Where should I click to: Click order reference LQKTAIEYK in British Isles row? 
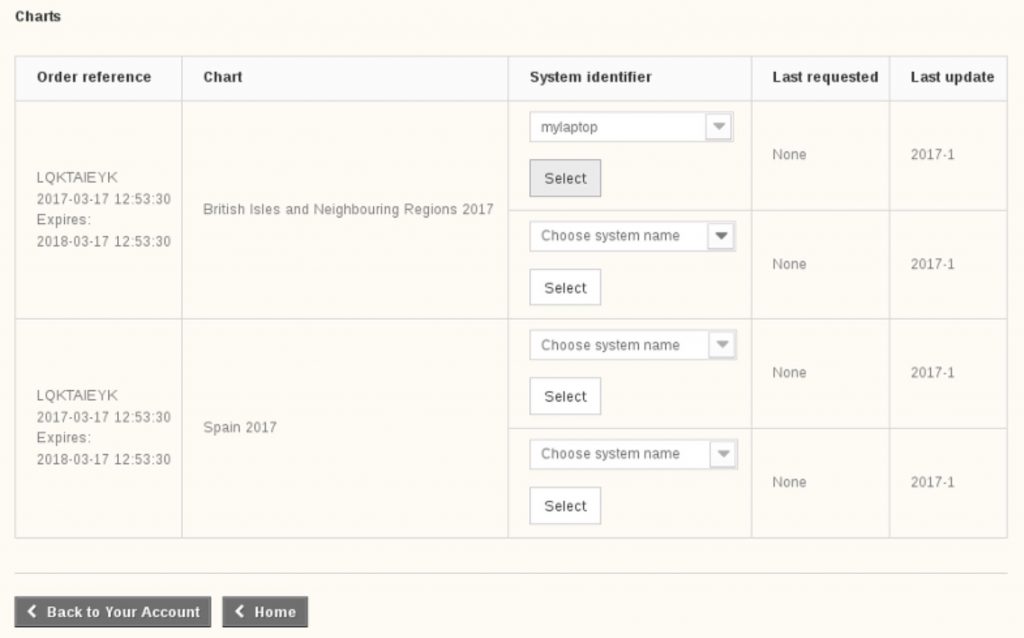point(77,178)
